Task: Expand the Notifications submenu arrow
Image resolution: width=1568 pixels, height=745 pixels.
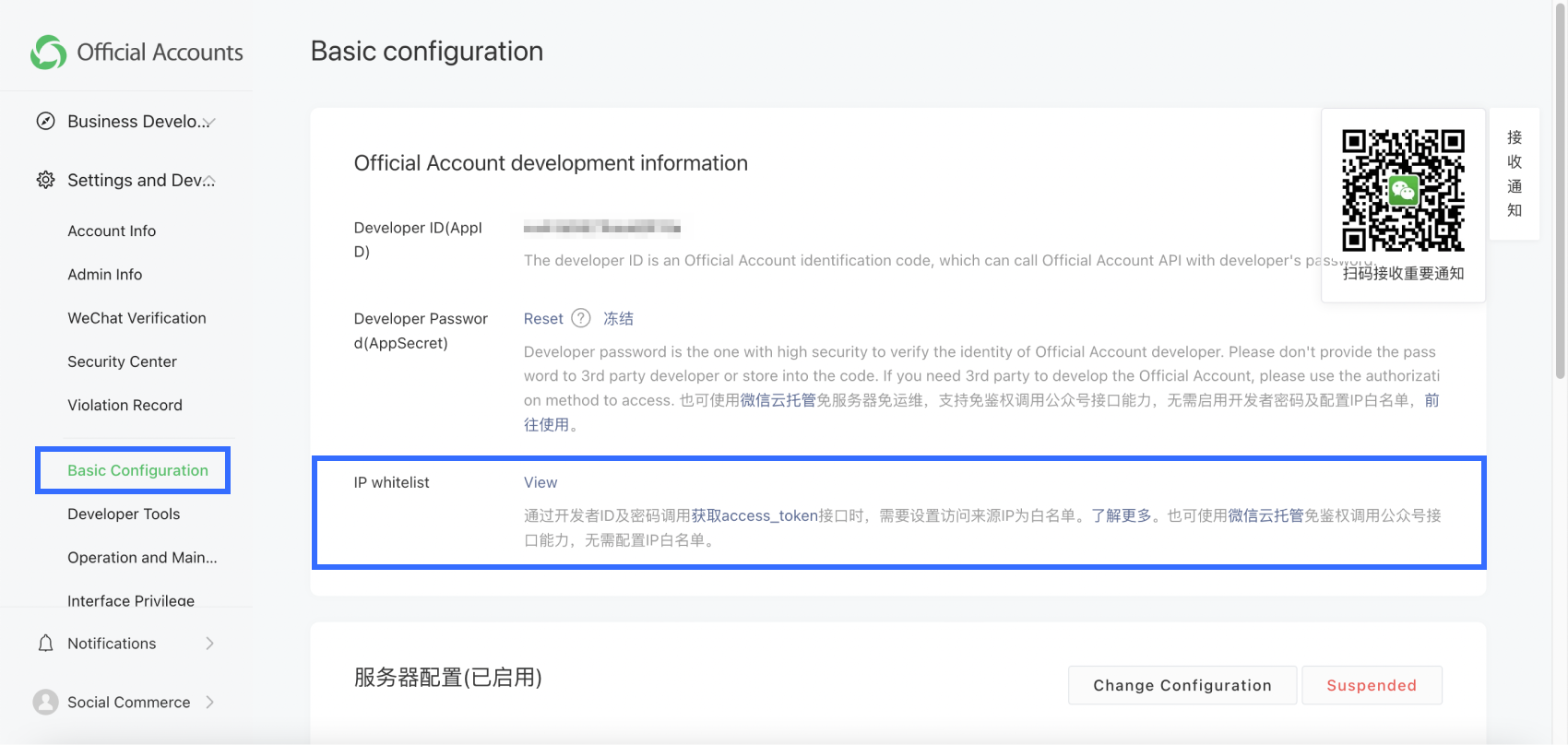Action: click(209, 644)
